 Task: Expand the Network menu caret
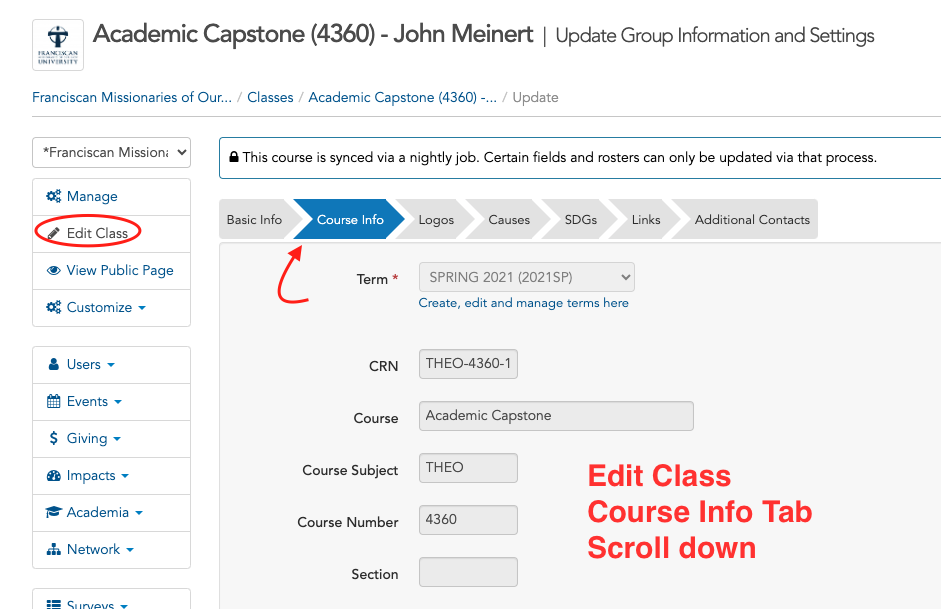coord(130,551)
